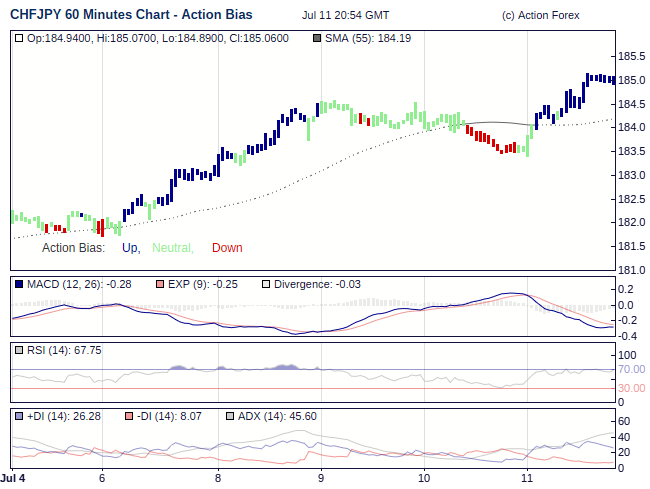The height and width of the screenshot is (489, 650).
Task: Click the SMA (55) legend color square
Action: coord(318,38)
